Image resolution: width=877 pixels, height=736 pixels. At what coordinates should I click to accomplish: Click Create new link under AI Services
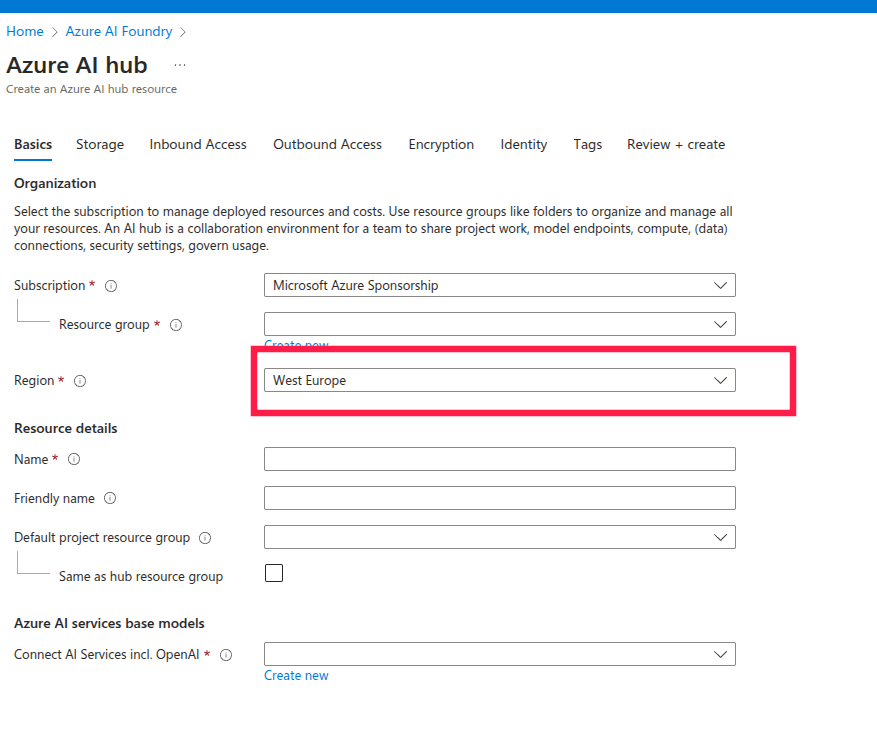pyautogui.click(x=296, y=675)
